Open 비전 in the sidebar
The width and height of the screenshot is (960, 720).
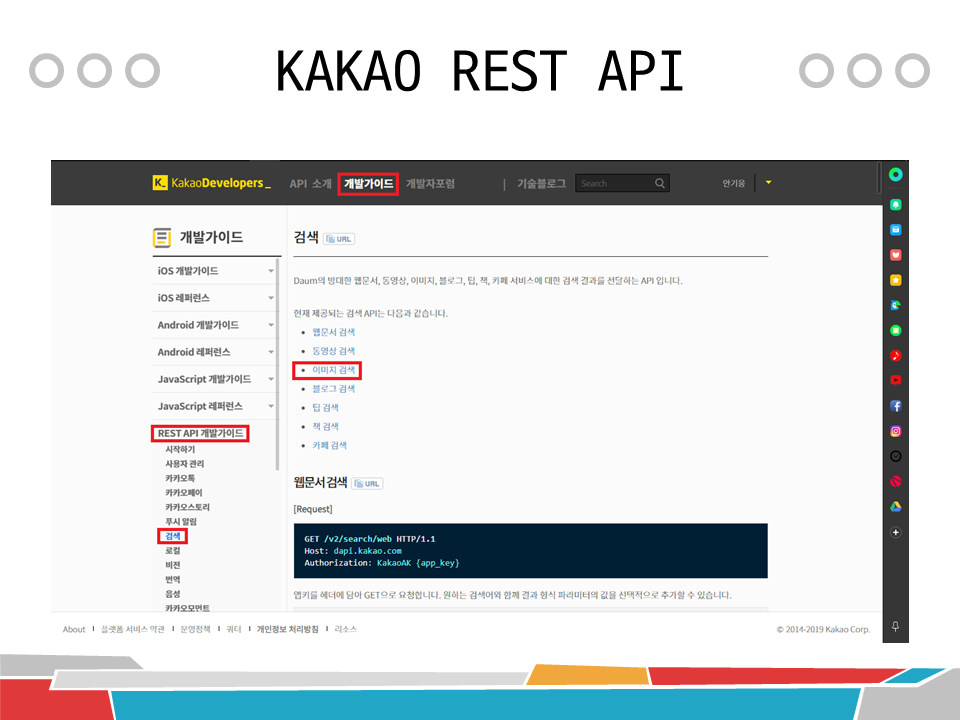coord(173,565)
